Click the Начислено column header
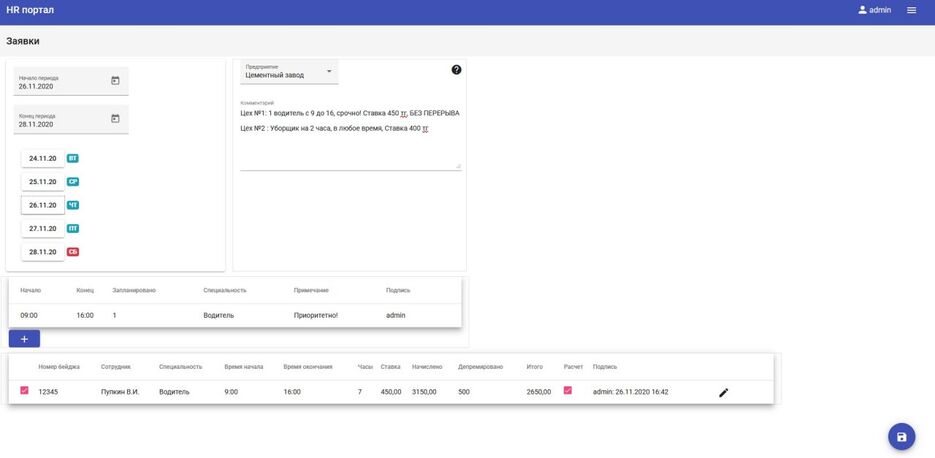This screenshot has width=935, height=458. pyautogui.click(x=428, y=367)
